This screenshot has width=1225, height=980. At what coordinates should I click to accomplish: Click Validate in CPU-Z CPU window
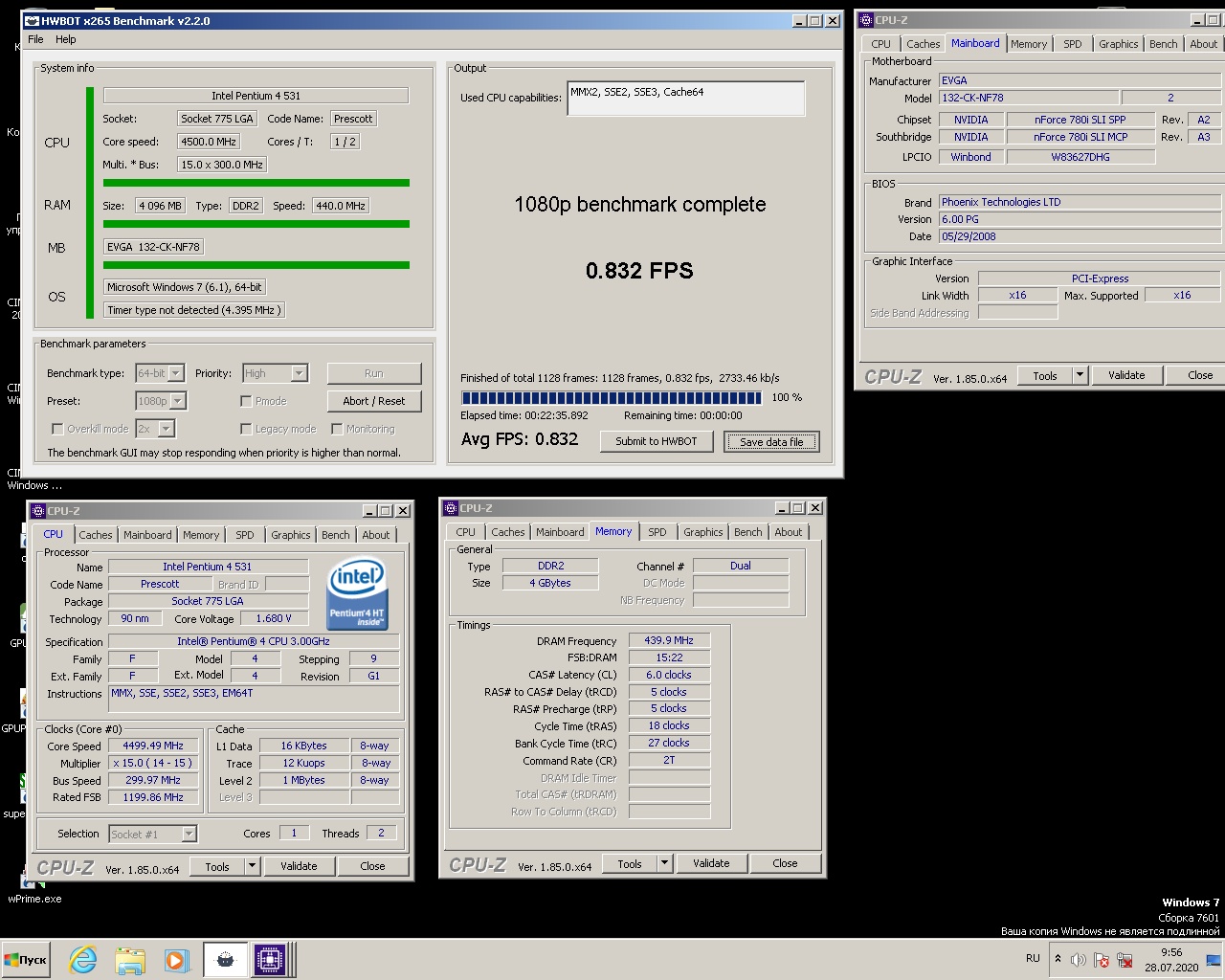point(299,866)
